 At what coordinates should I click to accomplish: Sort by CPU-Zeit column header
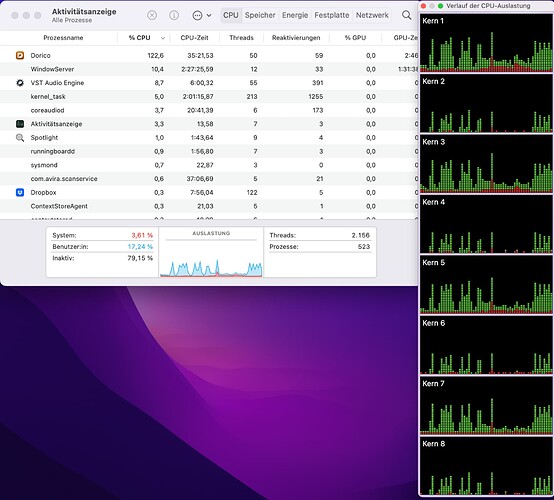coord(194,37)
